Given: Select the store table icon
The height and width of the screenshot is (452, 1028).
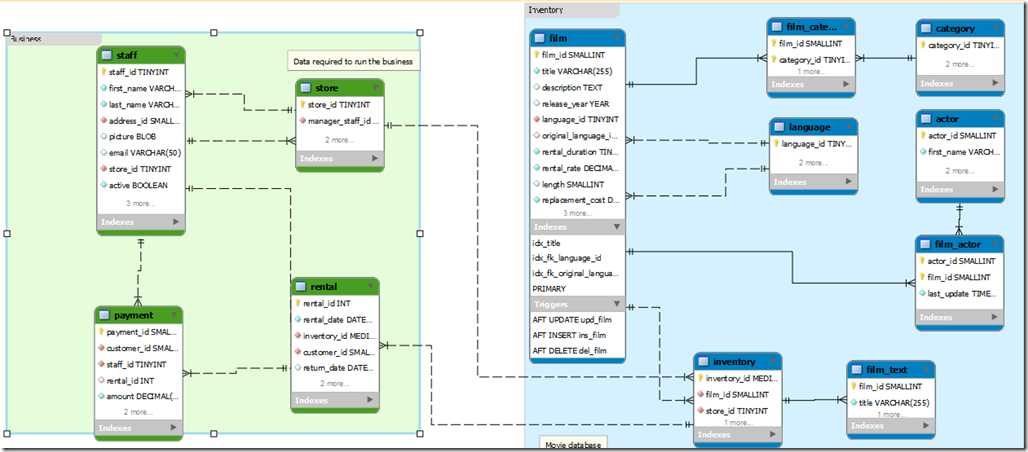Looking at the screenshot, I should (306, 87).
